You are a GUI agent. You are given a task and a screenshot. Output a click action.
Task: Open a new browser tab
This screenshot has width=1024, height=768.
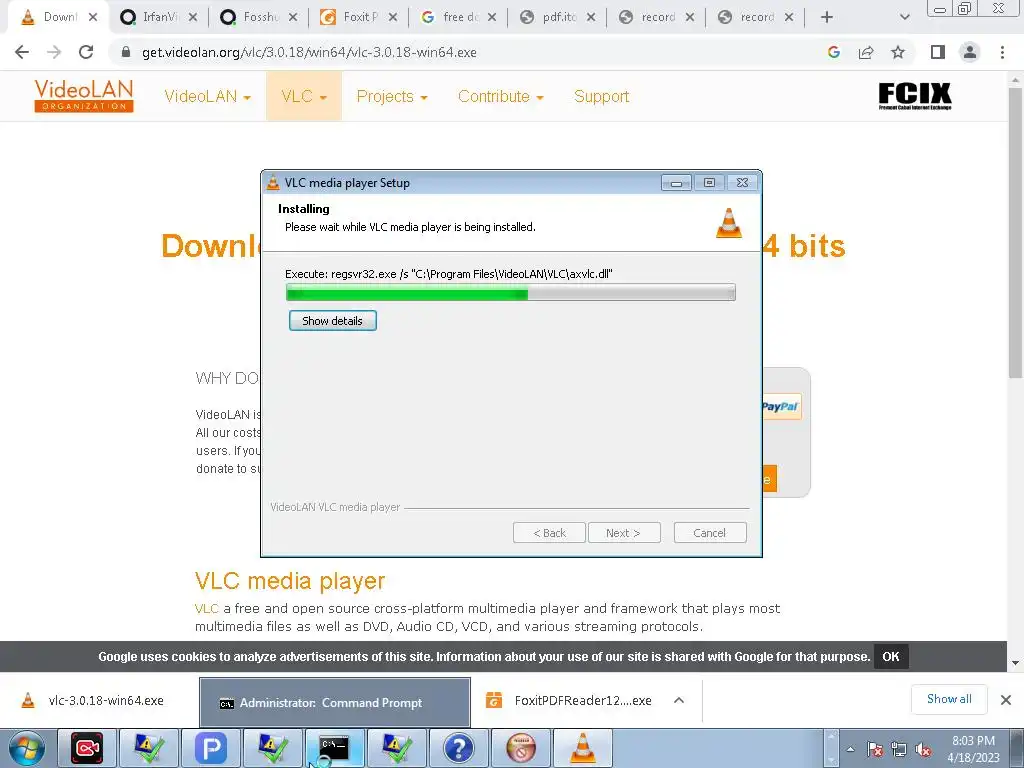click(x=827, y=17)
